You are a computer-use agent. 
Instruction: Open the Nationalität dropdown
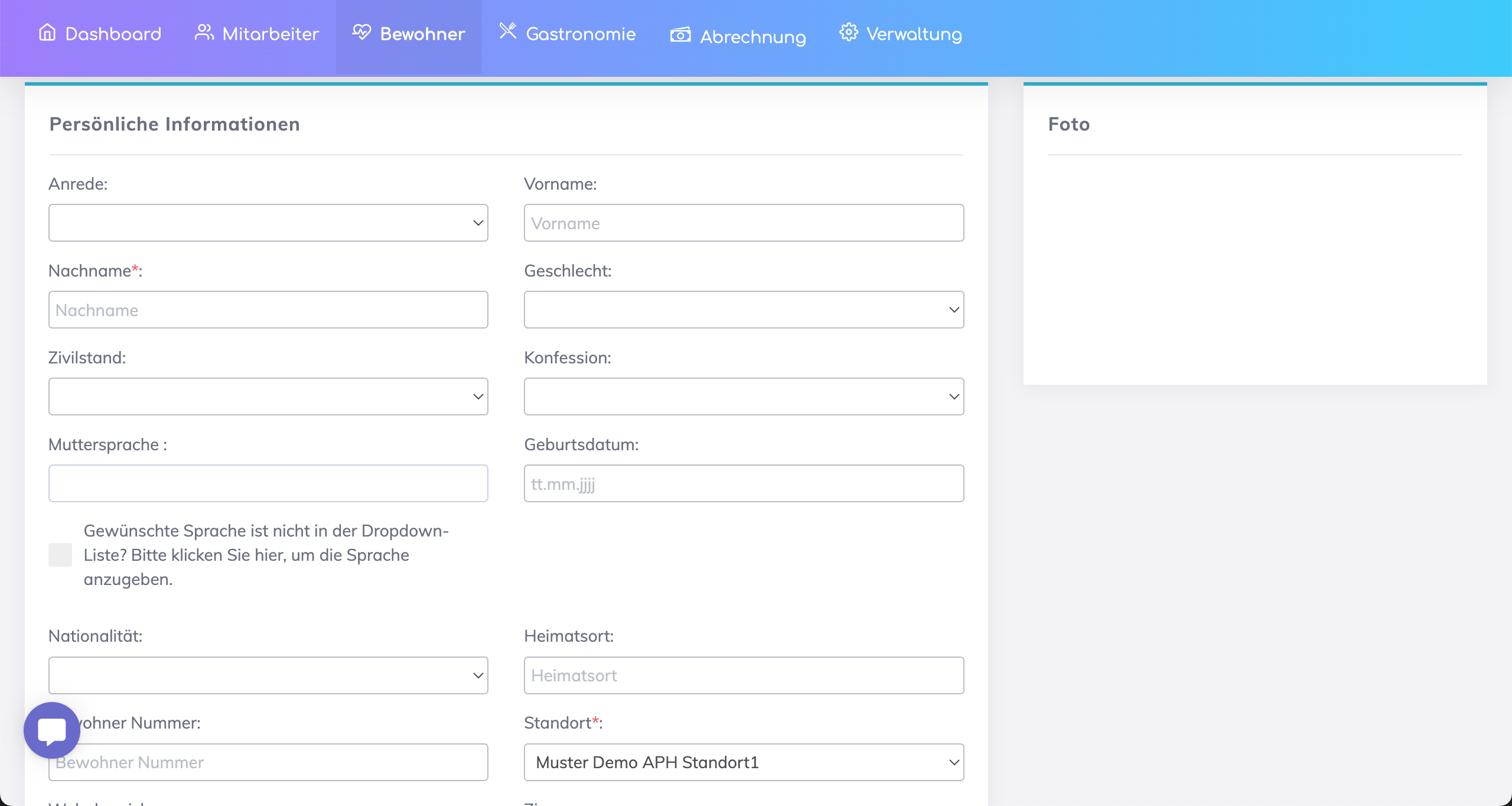pos(268,675)
